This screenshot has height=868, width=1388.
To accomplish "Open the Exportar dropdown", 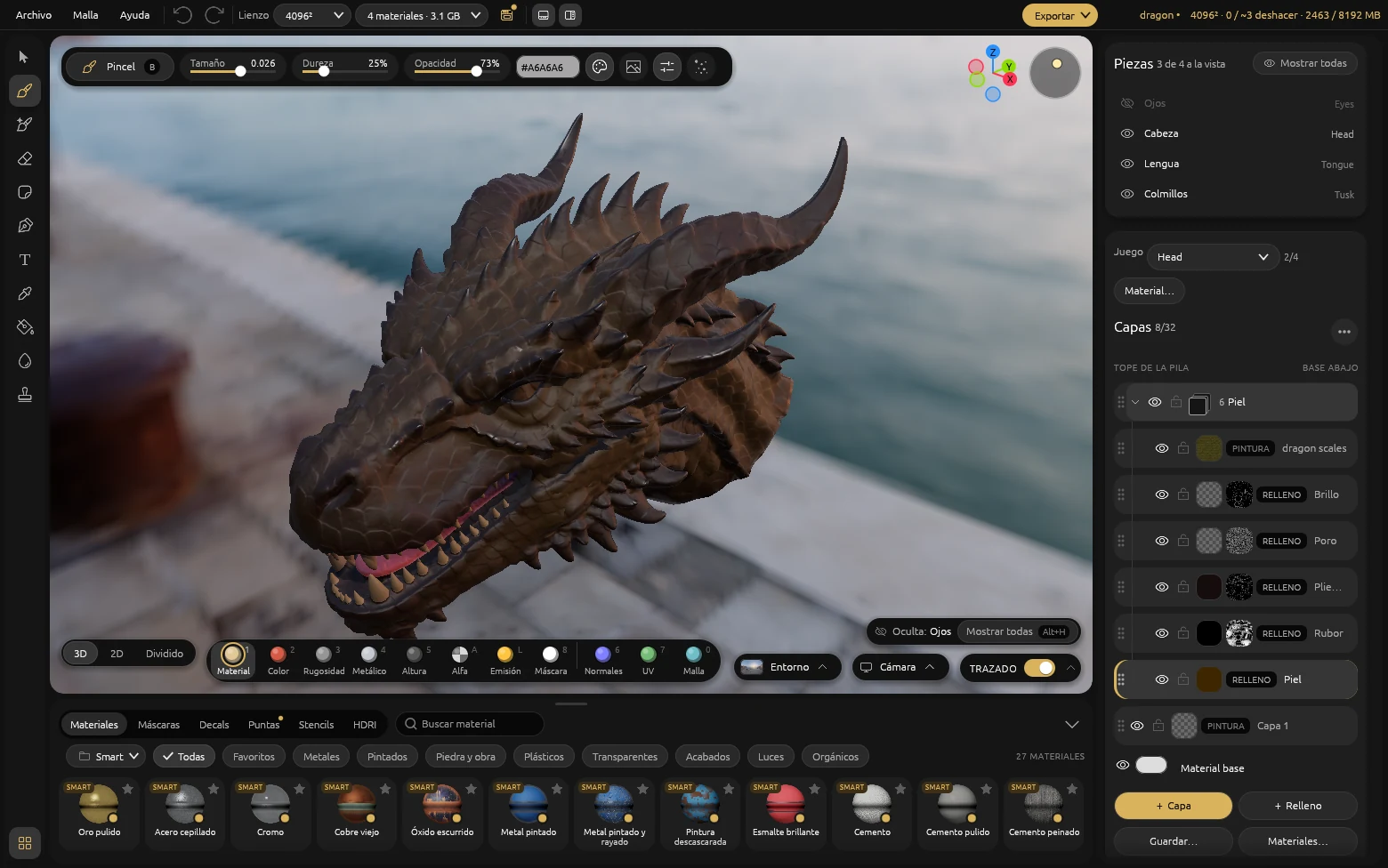I will [1060, 15].
